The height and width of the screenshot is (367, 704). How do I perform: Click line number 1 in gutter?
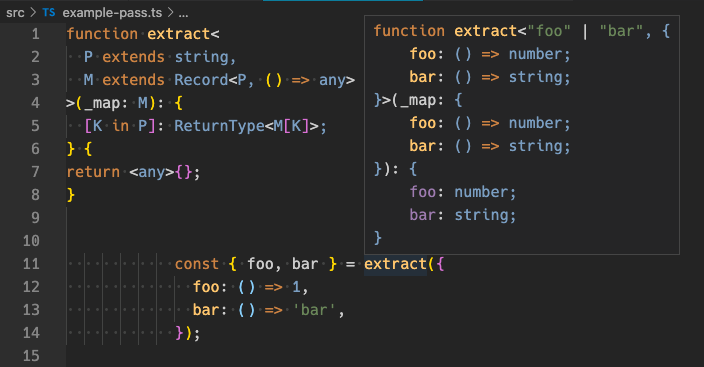tap(35, 34)
